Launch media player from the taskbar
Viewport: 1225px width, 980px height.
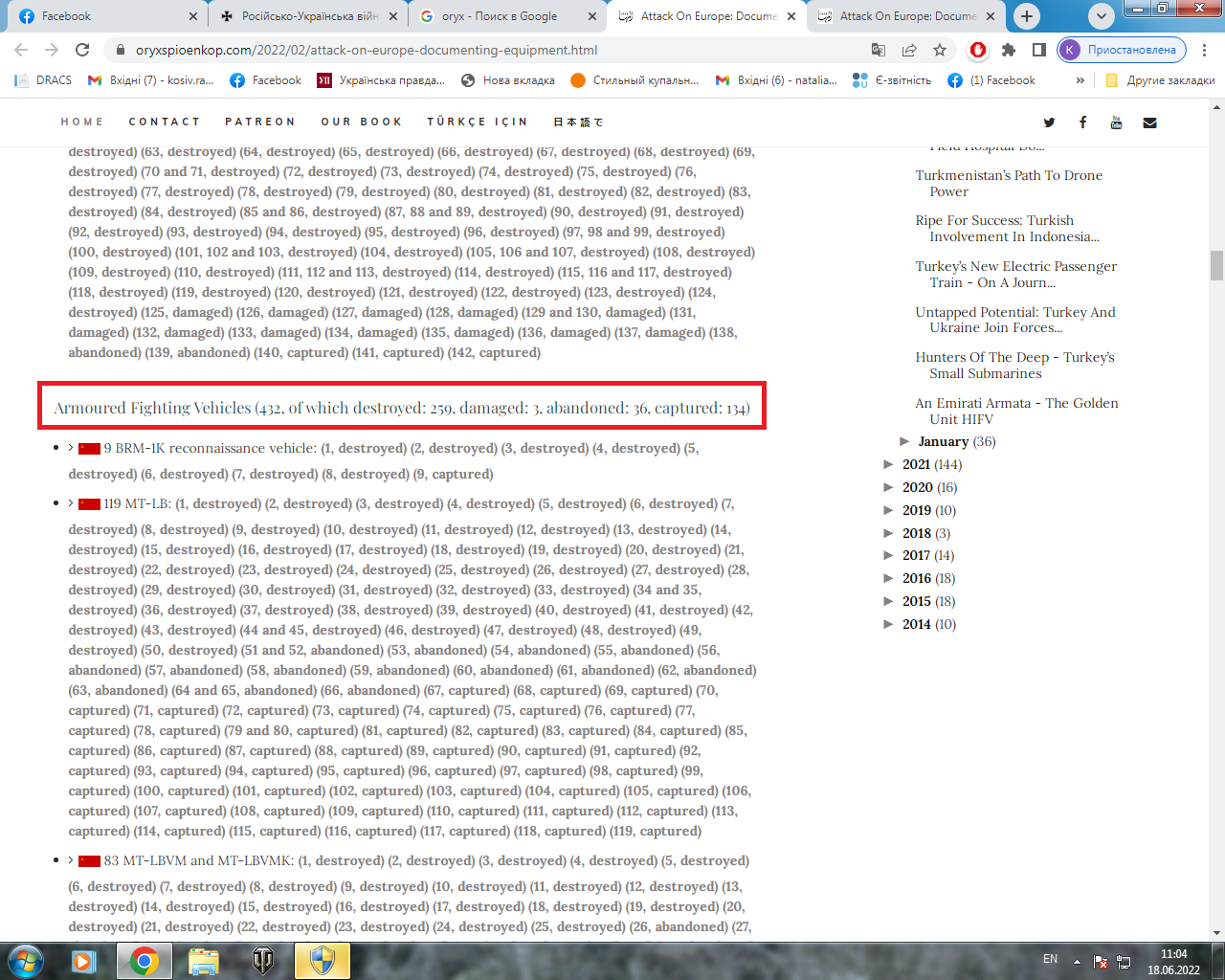tap(84, 960)
